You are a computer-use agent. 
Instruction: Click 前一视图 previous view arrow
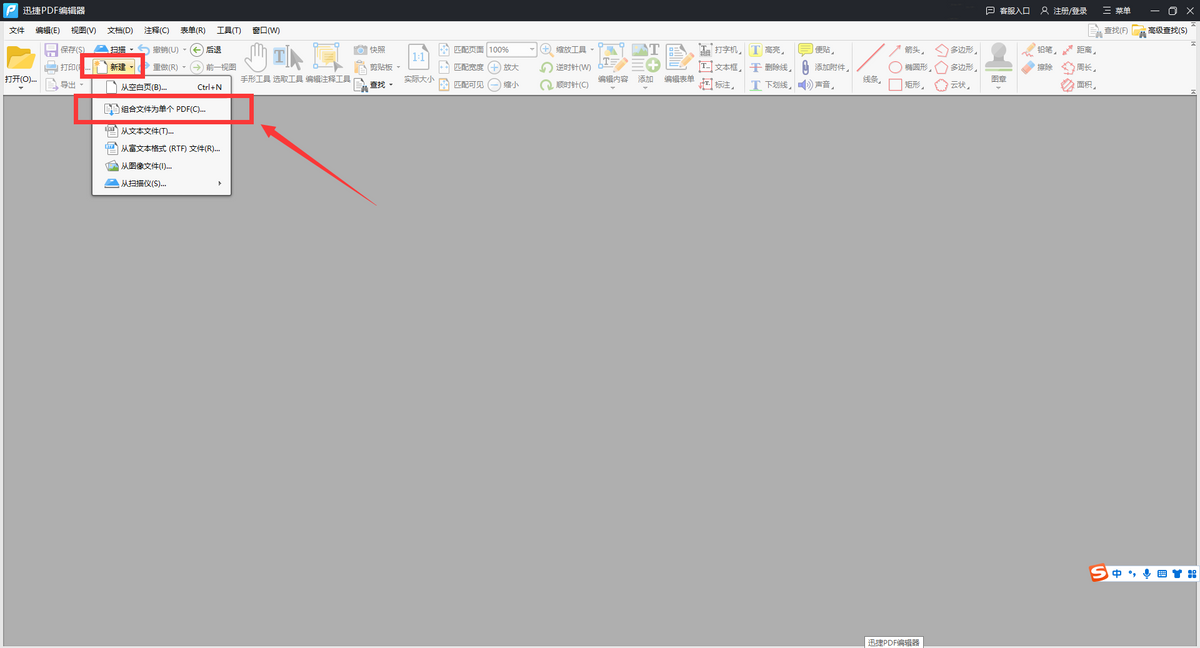[x=196, y=67]
